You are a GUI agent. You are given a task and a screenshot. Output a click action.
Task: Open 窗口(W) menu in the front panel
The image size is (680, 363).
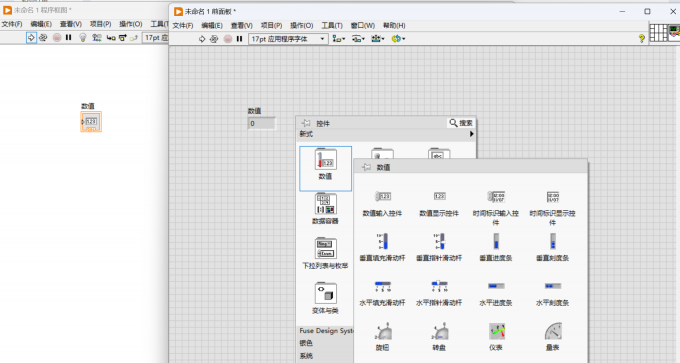363,26
